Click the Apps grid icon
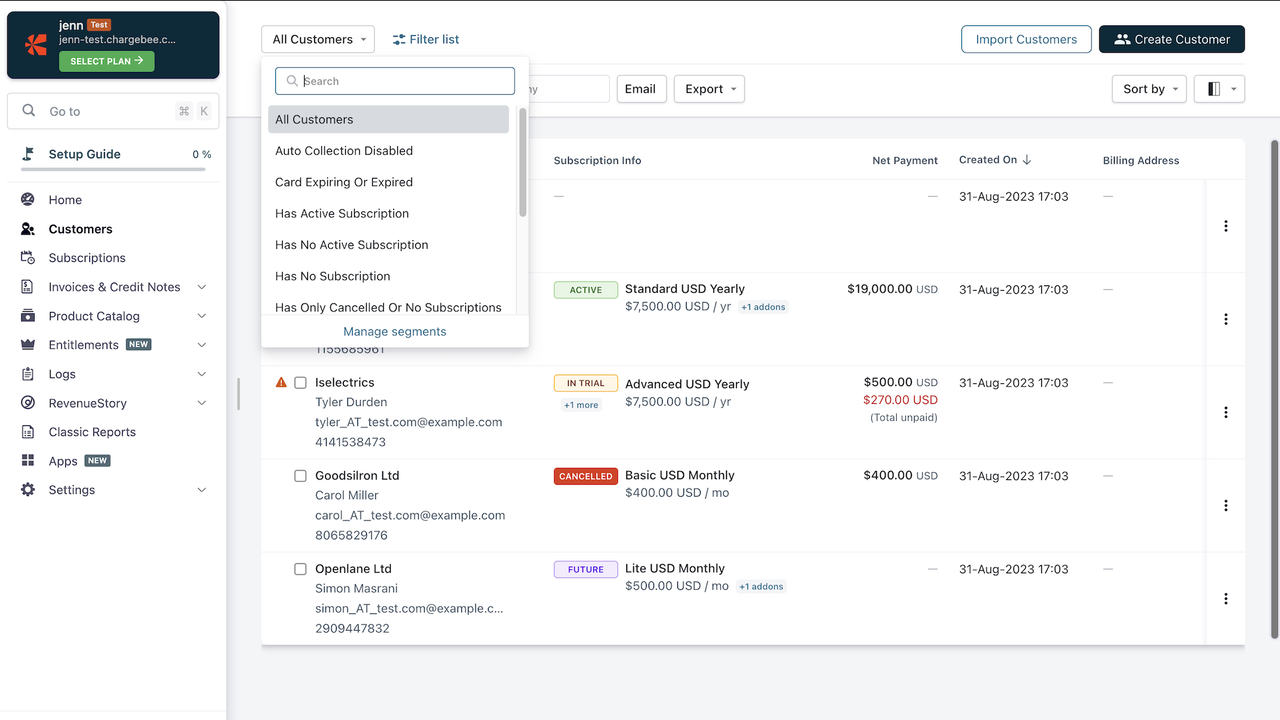This screenshot has width=1280, height=720. point(28,461)
